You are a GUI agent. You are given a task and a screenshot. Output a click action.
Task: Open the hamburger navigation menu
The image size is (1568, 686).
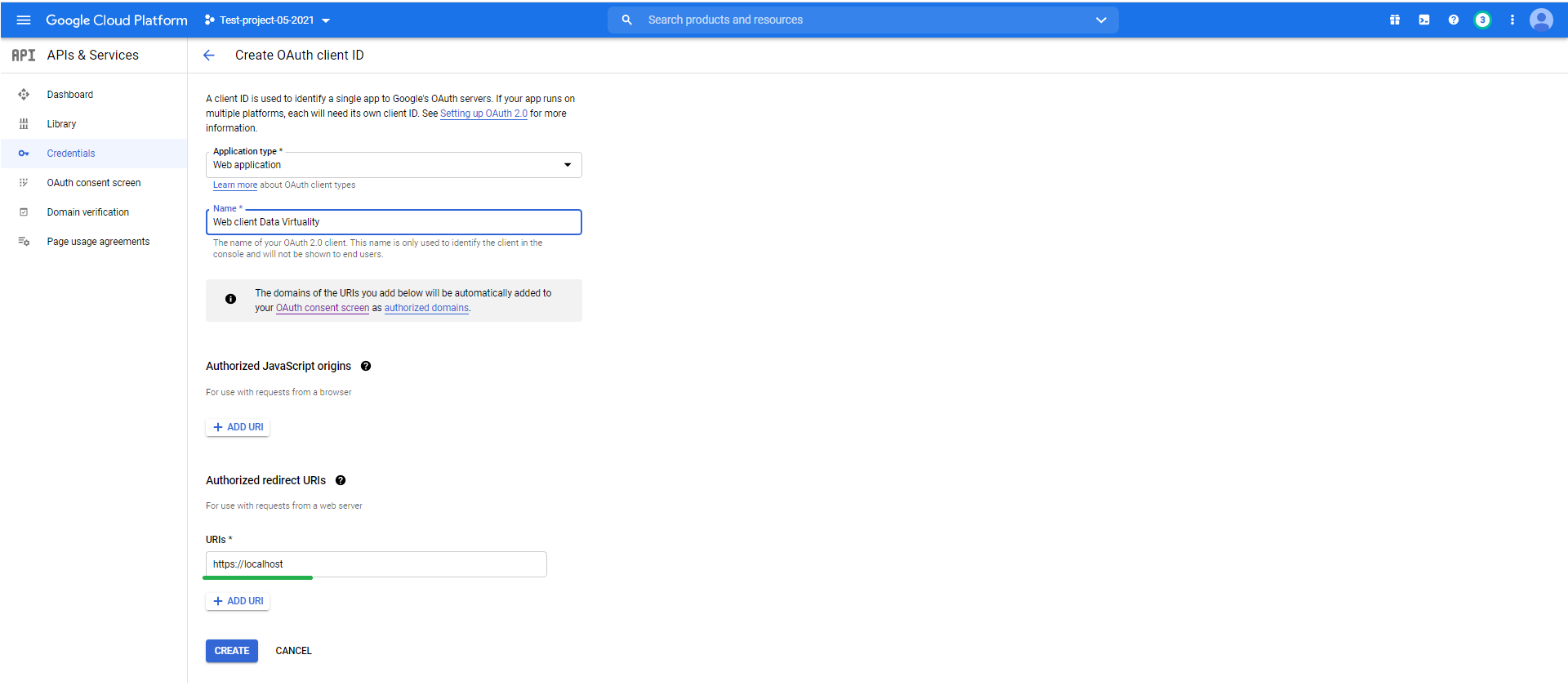pyautogui.click(x=24, y=20)
